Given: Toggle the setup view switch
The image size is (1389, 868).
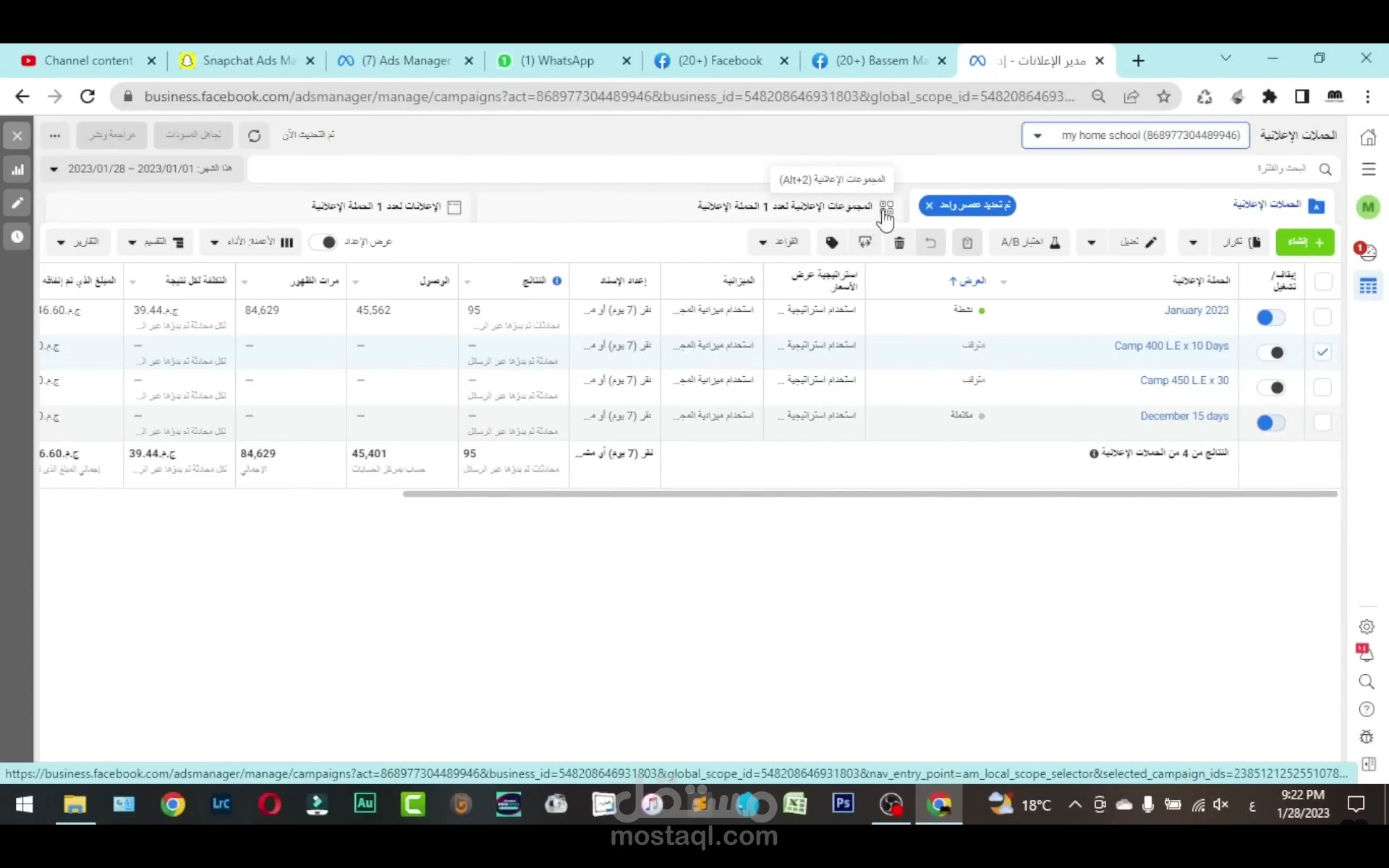Looking at the screenshot, I should point(323,242).
